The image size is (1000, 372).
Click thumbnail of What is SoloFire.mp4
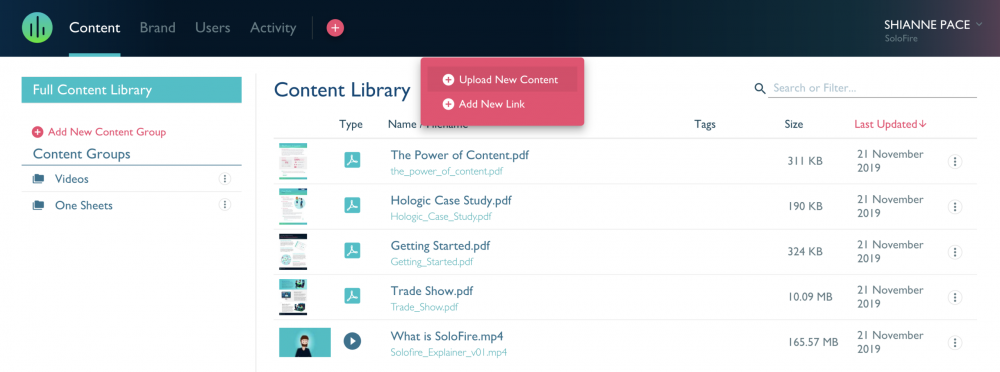tap(305, 342)
